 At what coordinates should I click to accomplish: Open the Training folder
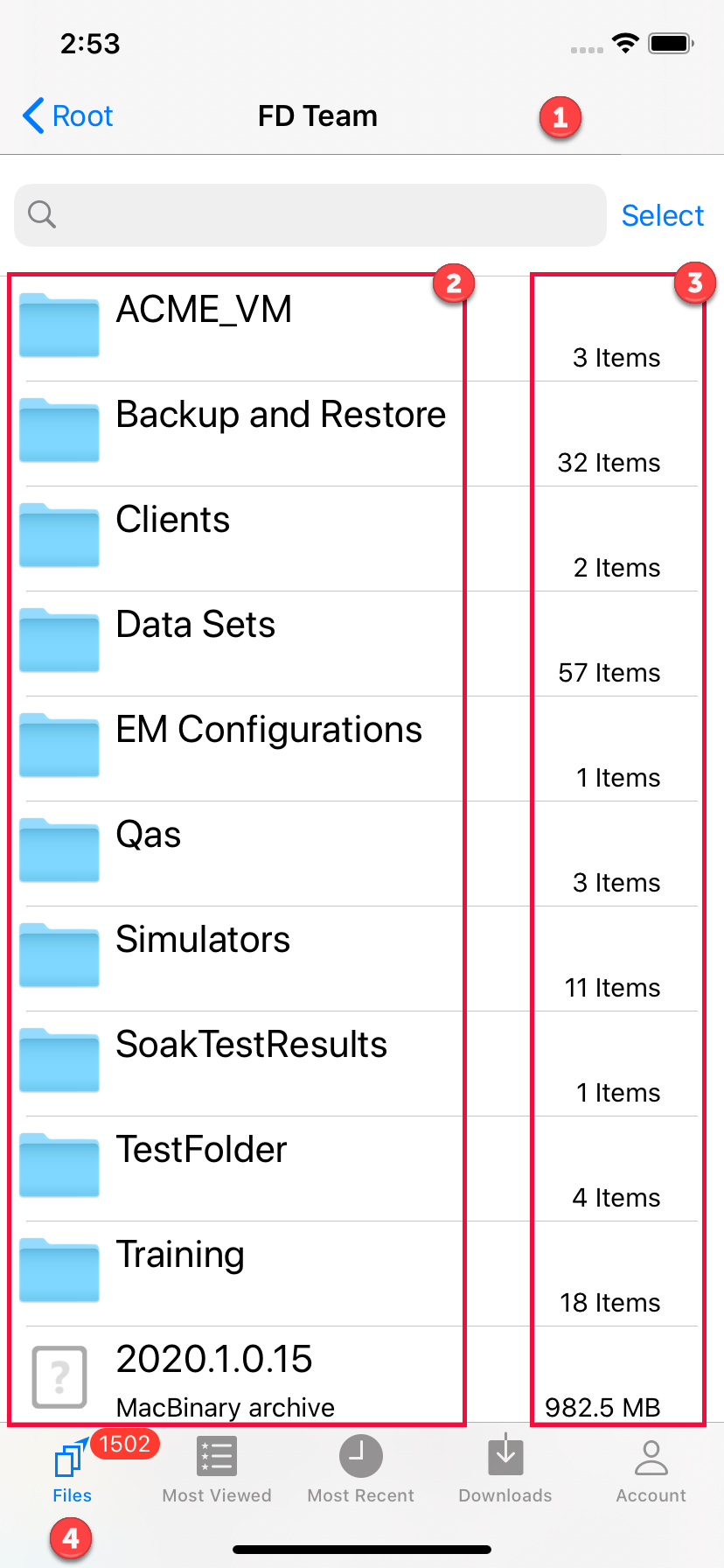[x=180, y=1255]
